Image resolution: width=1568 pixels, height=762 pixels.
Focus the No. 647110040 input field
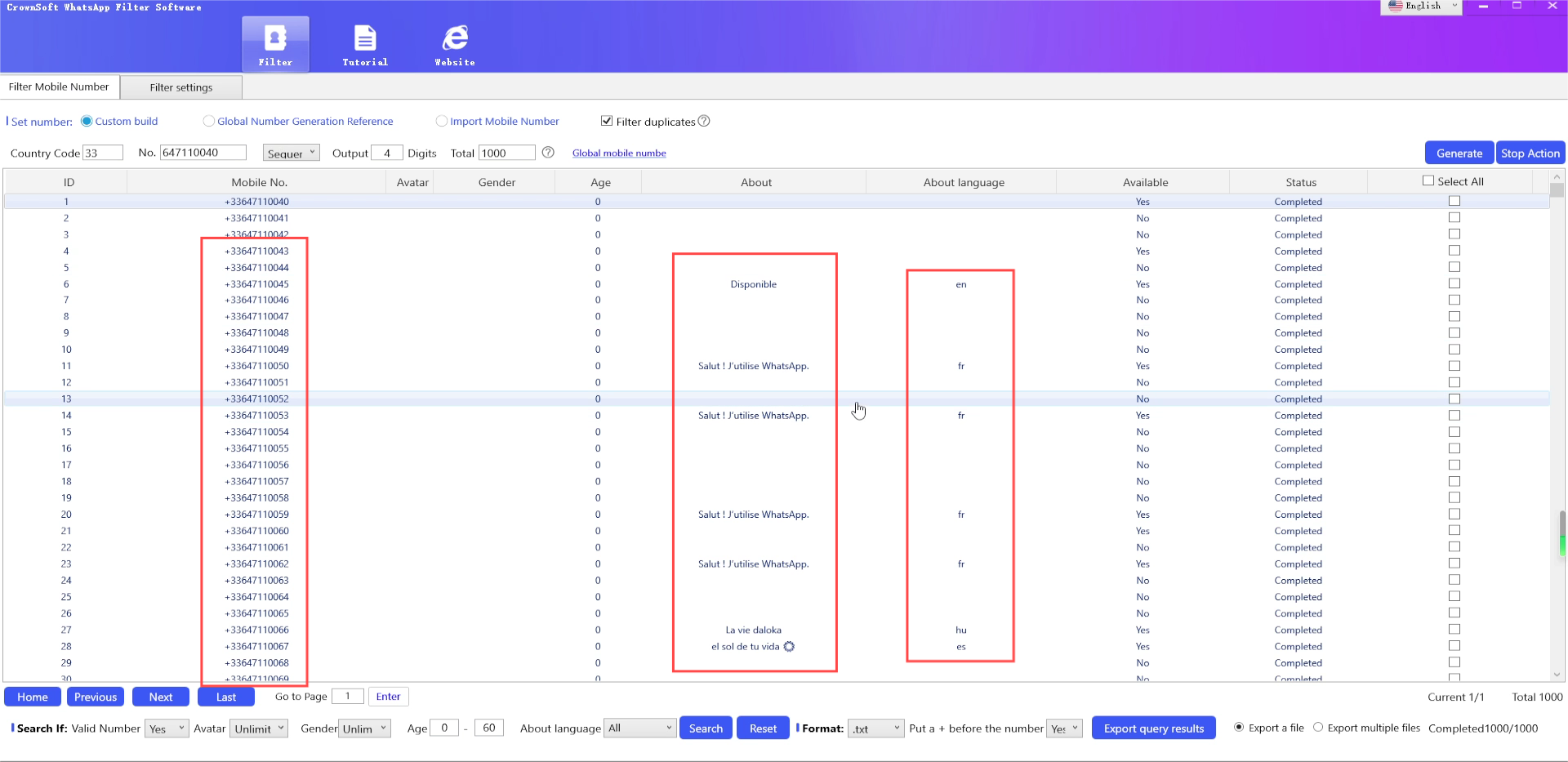point(203,153)
